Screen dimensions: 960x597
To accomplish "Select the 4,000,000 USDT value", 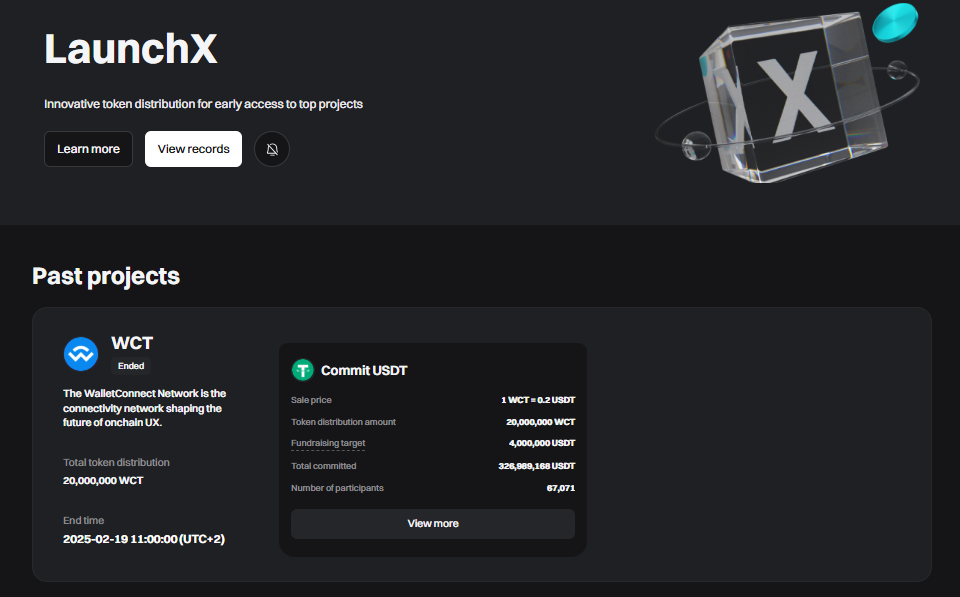I will click(542, 443).
